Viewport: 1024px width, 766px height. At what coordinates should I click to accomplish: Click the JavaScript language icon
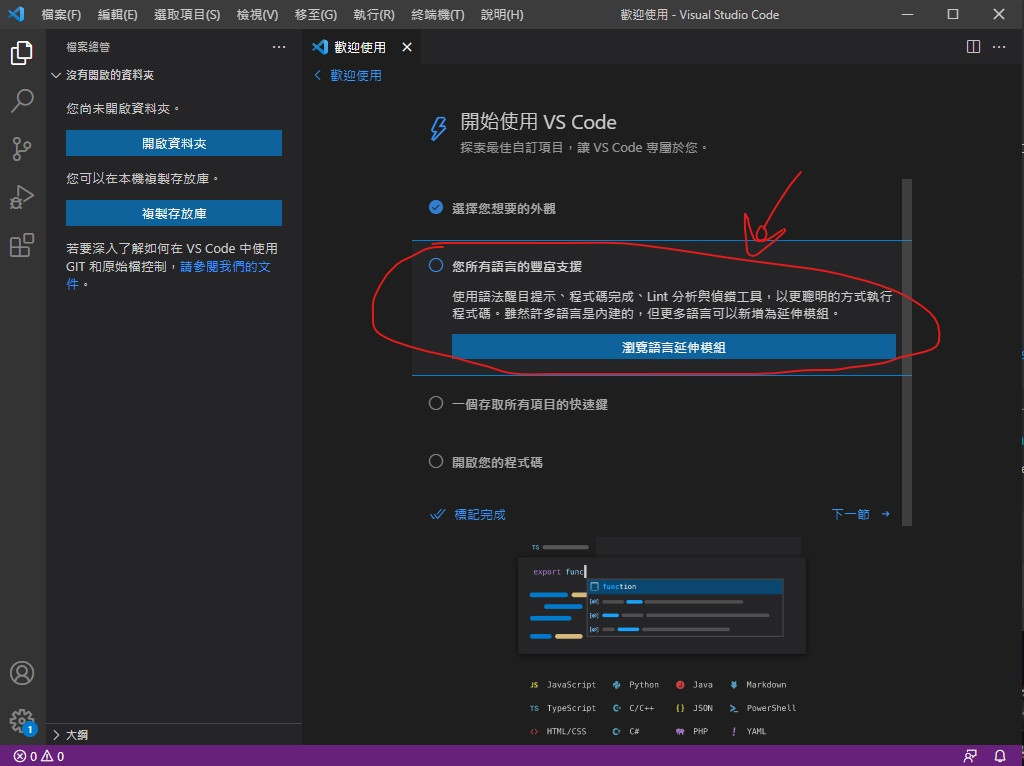[534, 685]
